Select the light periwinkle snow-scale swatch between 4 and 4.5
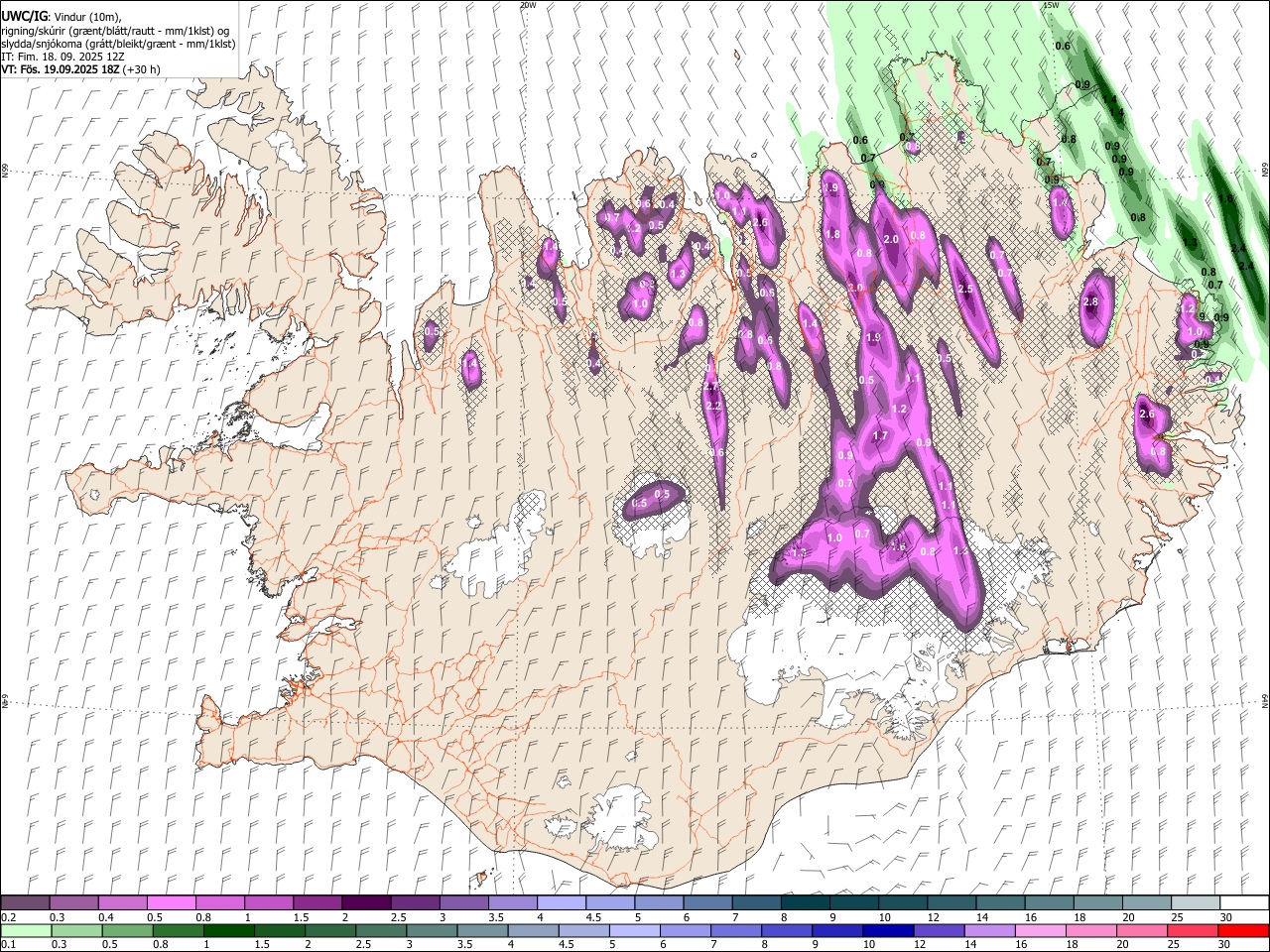Image resolution: width=1270 pixels, height=952 pixels. click(x=561, y=902)
